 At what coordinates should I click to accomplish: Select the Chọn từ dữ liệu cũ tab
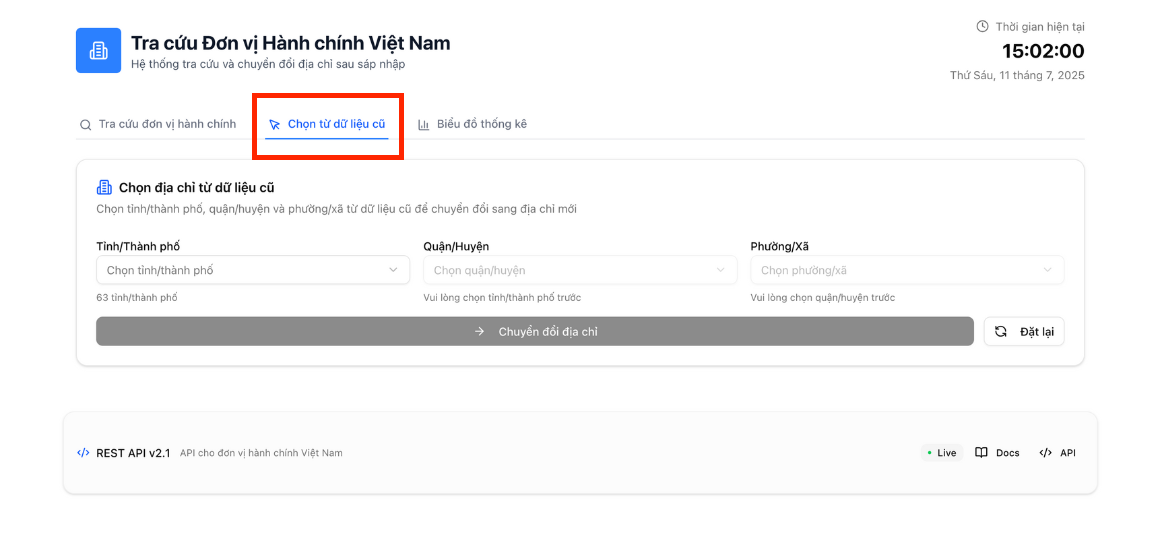coord(335,124)
